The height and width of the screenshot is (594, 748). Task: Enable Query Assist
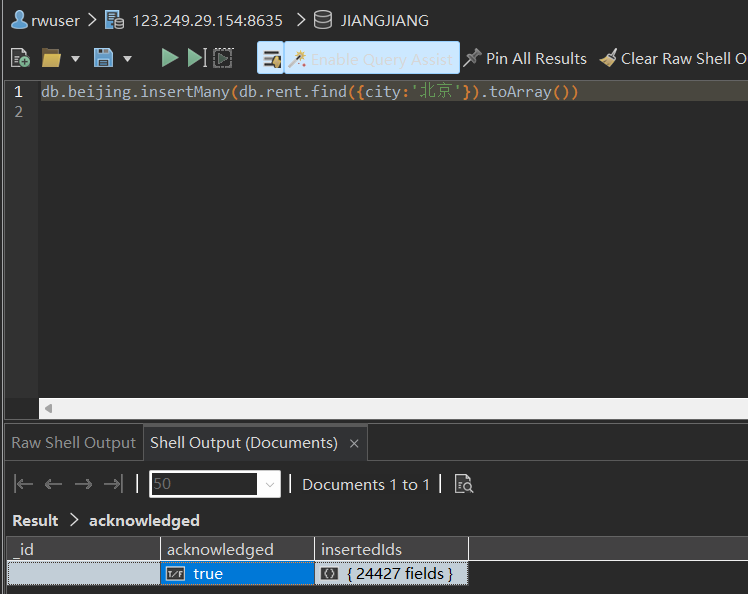tap(373, 58)
